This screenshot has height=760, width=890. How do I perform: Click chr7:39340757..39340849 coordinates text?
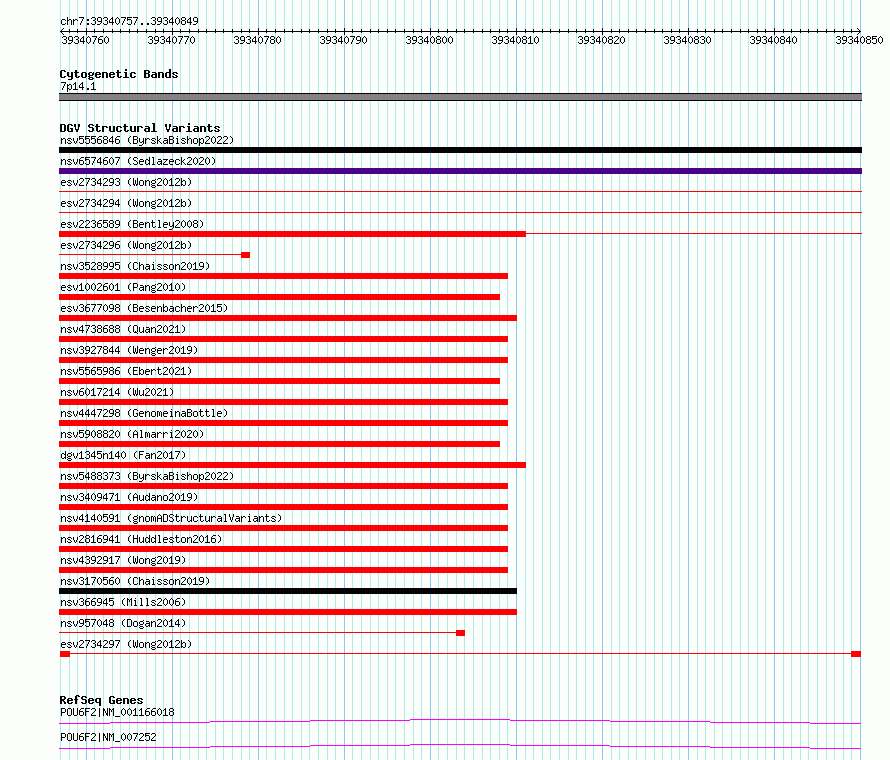(129, 21)
